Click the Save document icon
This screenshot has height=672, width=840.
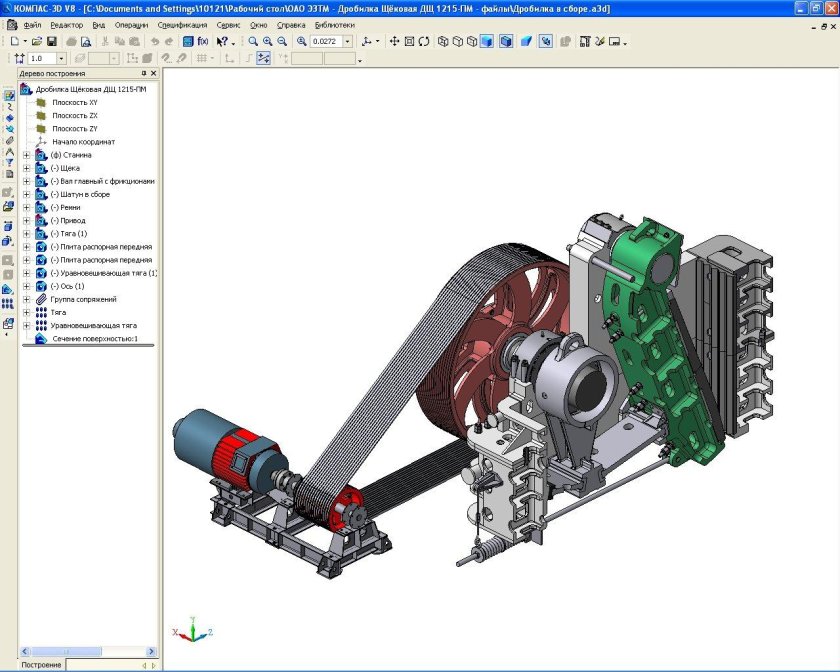tap(53, 42)
